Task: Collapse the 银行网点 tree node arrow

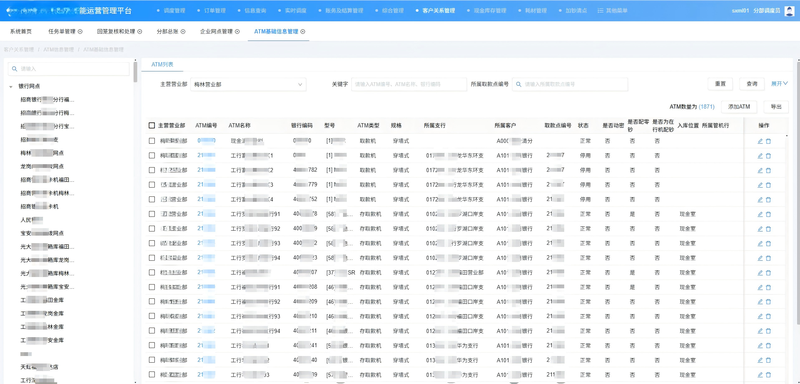Action: click(x=11, y=87)
